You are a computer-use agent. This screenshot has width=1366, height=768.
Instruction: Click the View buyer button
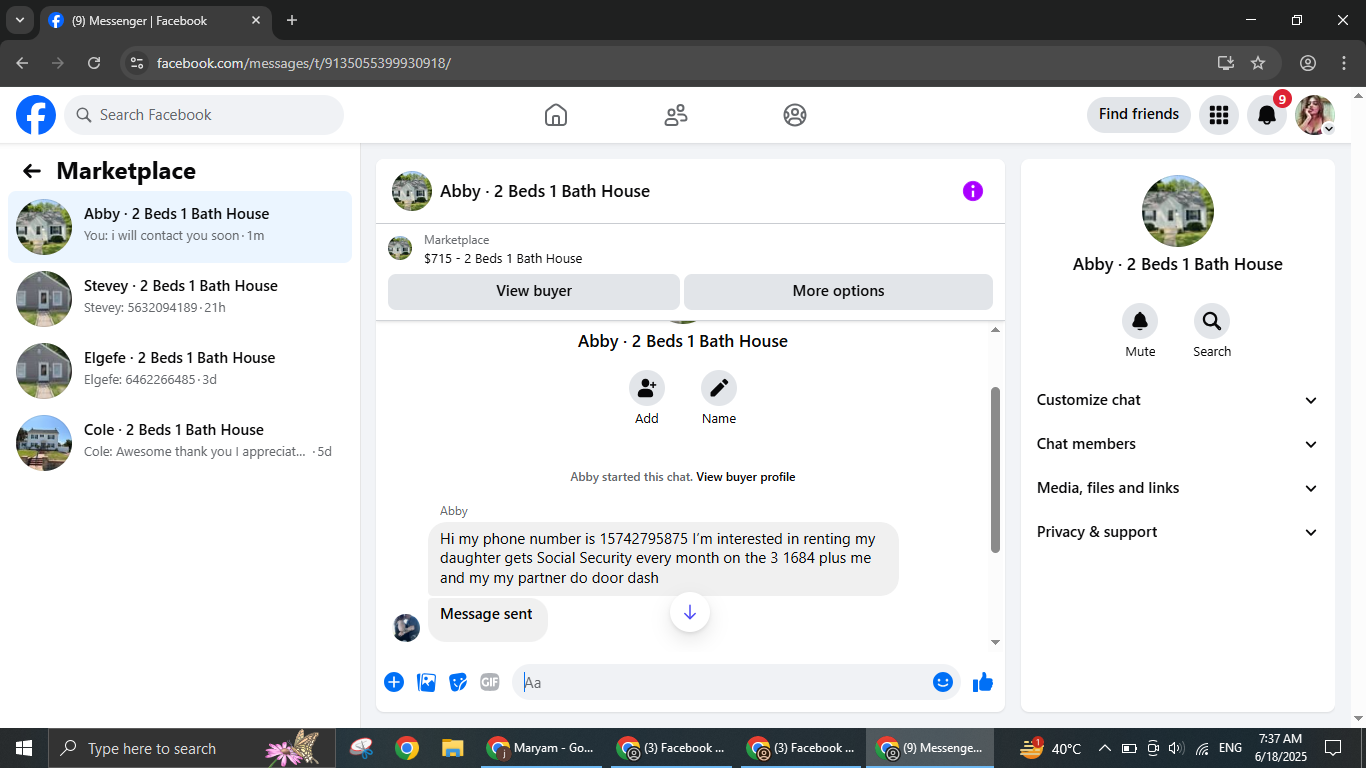(534, 291)
